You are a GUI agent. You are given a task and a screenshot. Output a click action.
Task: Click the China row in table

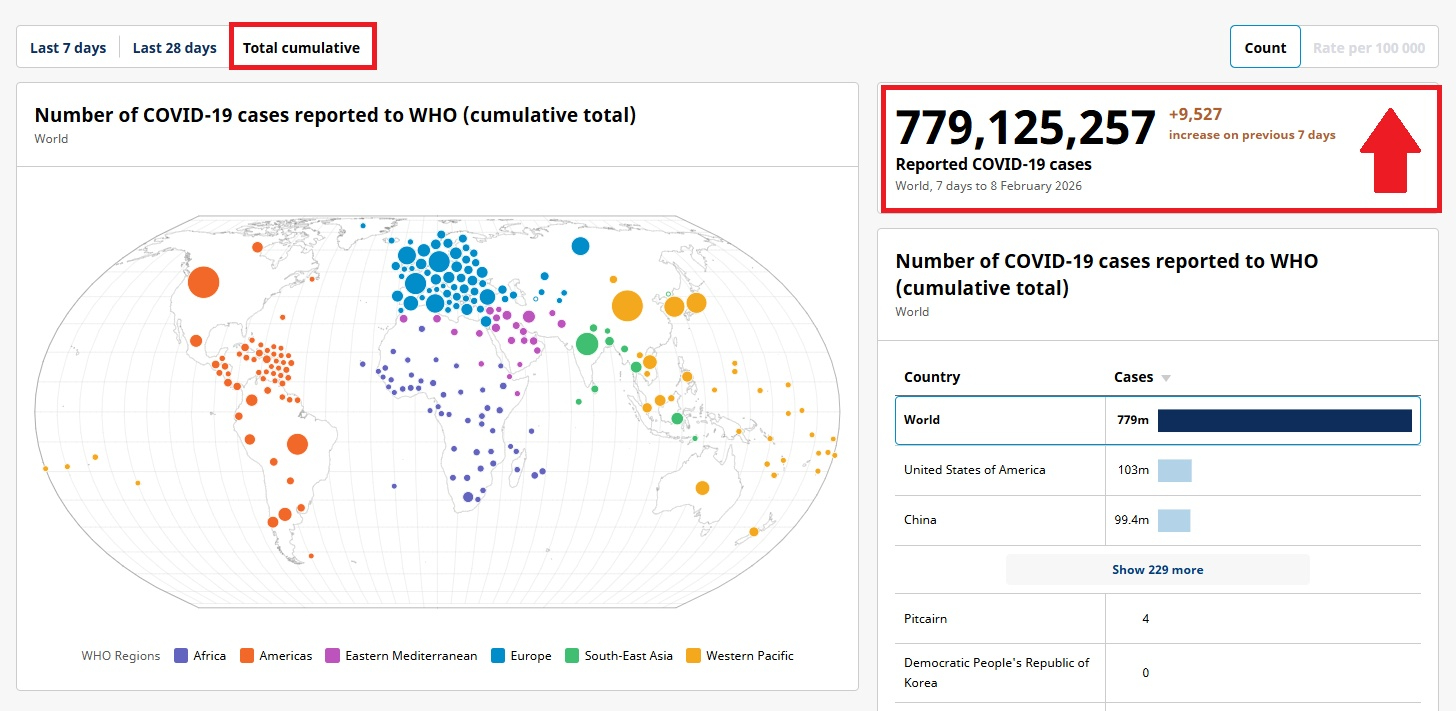pyautogui.click(x=921, y=520)
